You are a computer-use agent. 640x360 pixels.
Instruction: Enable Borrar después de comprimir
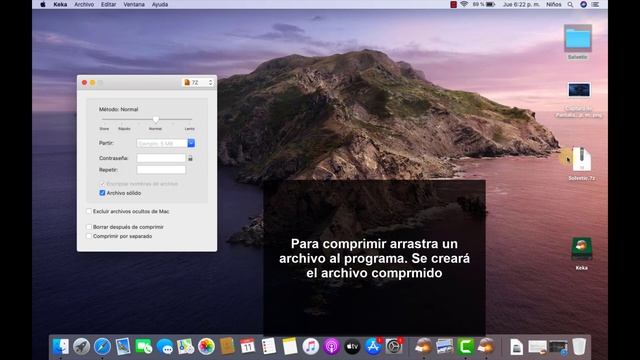point(89,227)
